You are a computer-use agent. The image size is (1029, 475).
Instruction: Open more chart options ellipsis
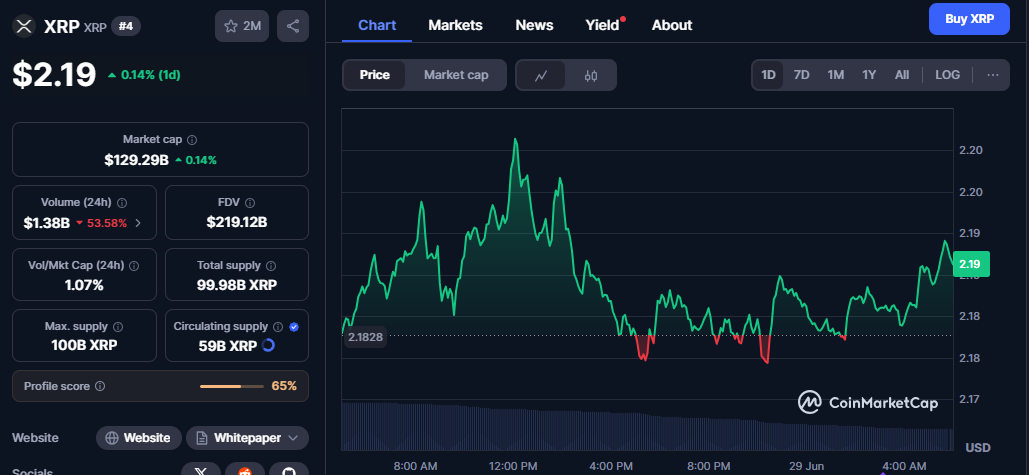click(993, 75)
